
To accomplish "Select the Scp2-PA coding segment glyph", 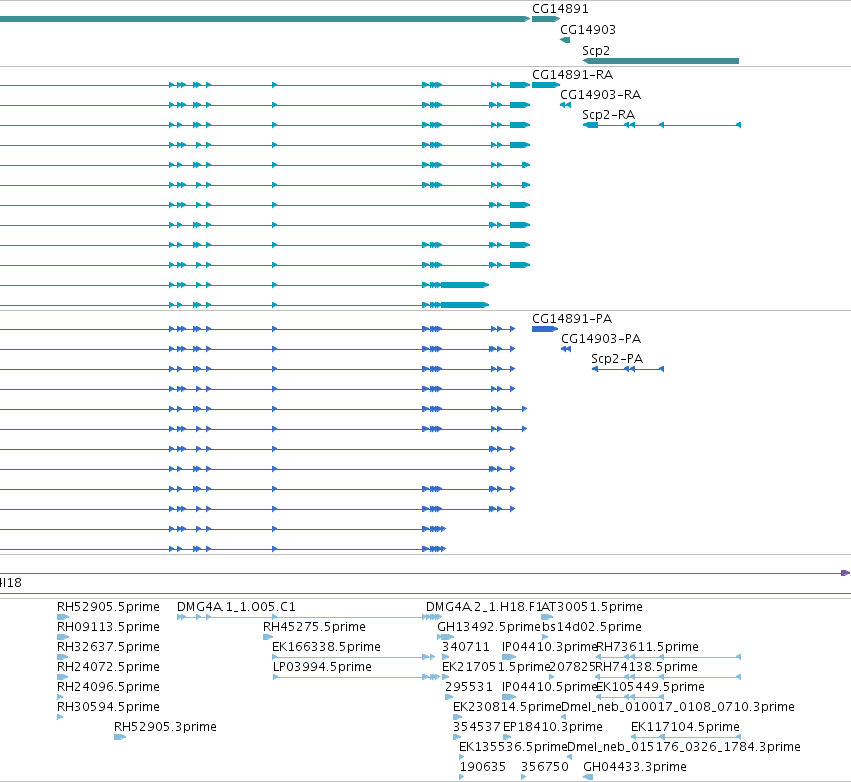I will 628,369.
